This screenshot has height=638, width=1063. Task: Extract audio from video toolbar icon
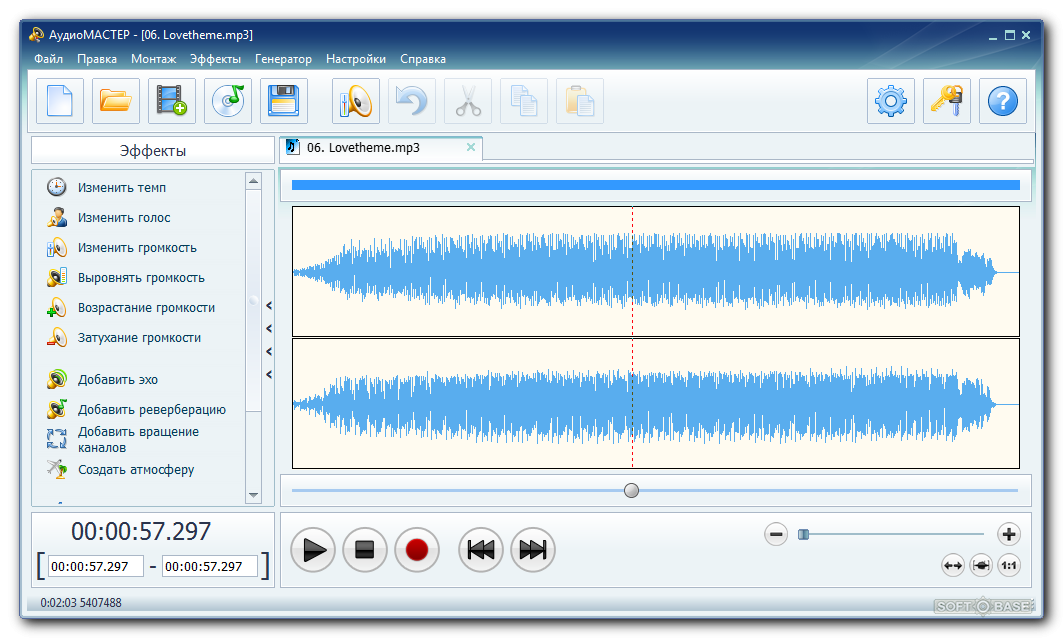pos(172,101)
